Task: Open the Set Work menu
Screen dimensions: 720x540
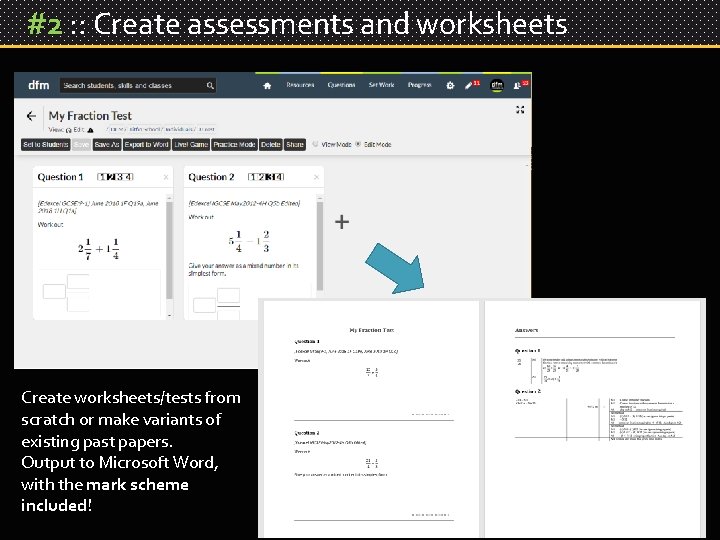Action: (x=381, y=85)
